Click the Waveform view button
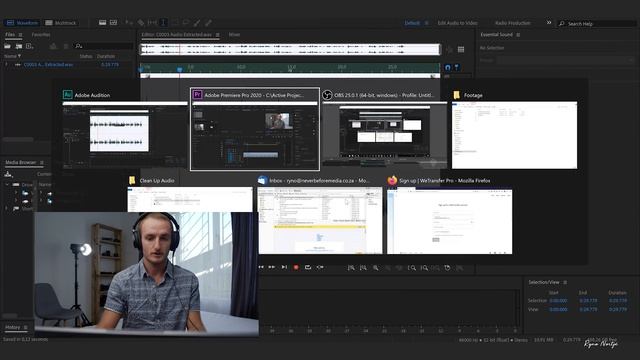 22,23
